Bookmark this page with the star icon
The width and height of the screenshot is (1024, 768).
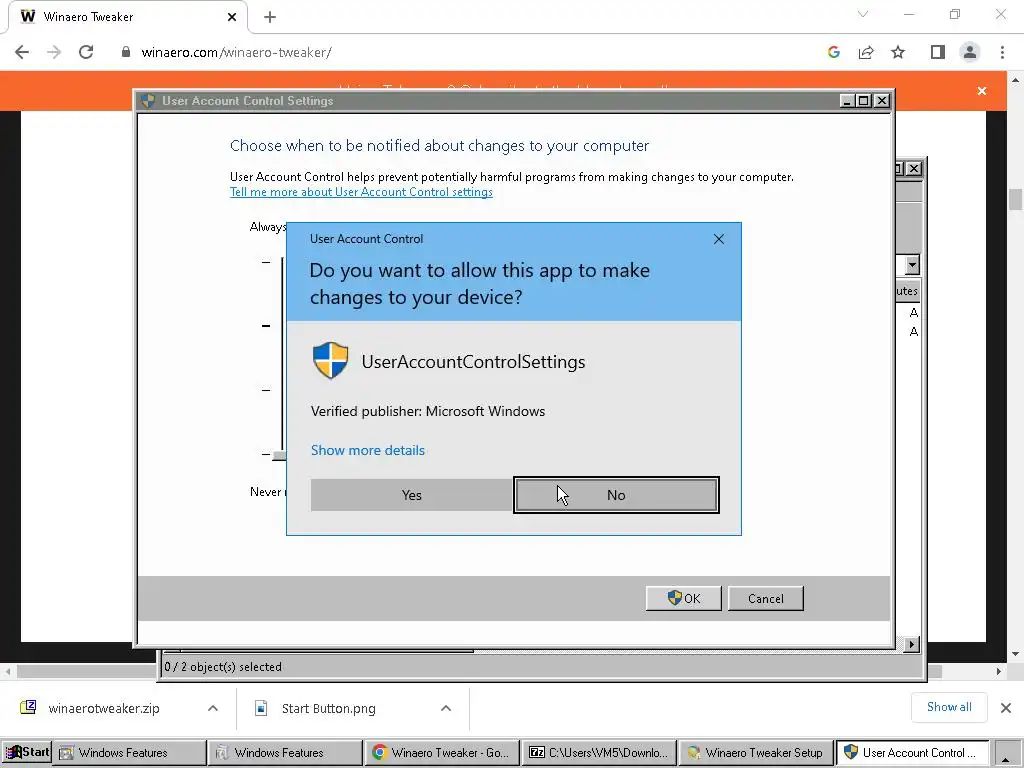pos(898,52)
